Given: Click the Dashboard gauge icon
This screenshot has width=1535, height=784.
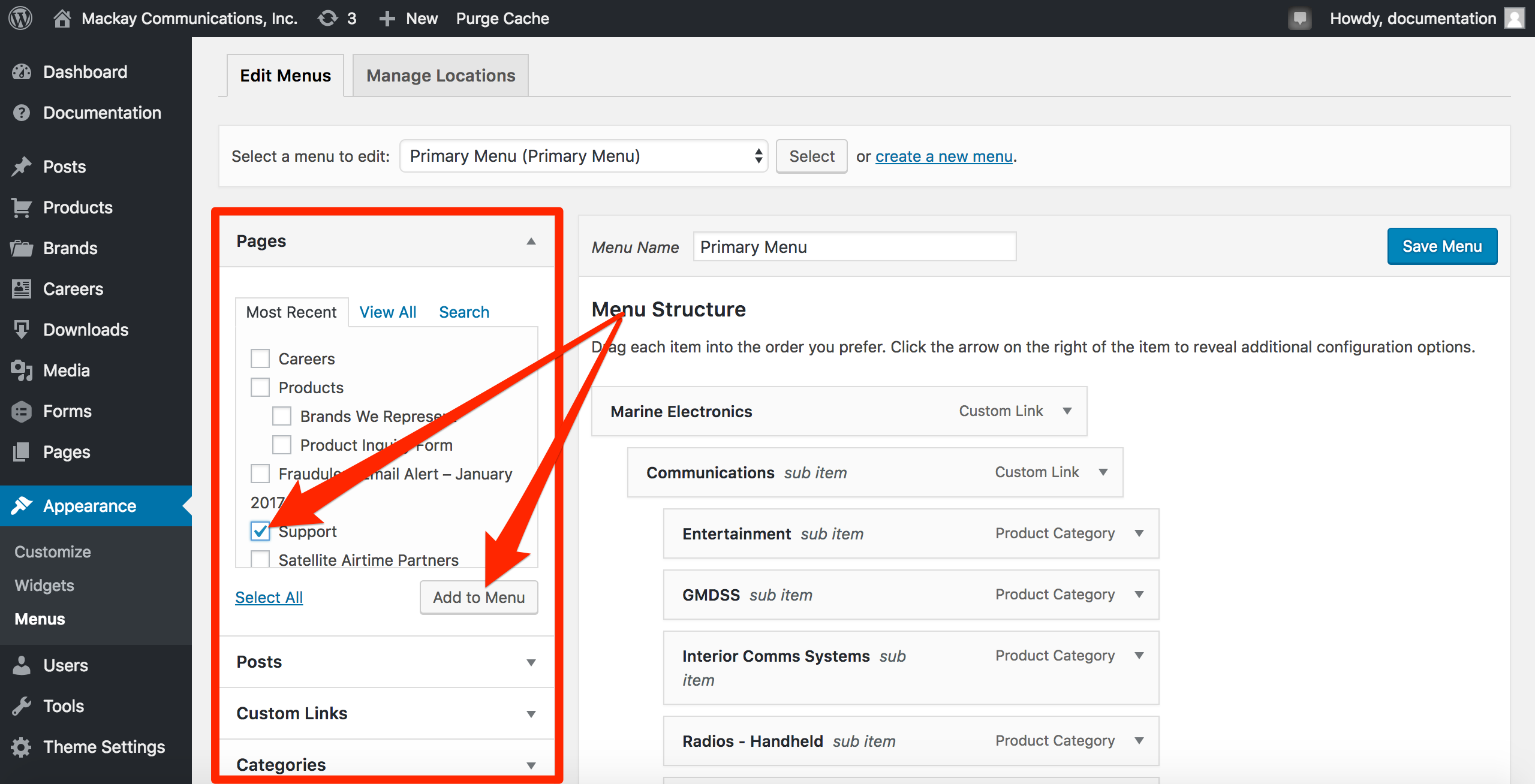Looking at the screenshot, I should [22, 72].
